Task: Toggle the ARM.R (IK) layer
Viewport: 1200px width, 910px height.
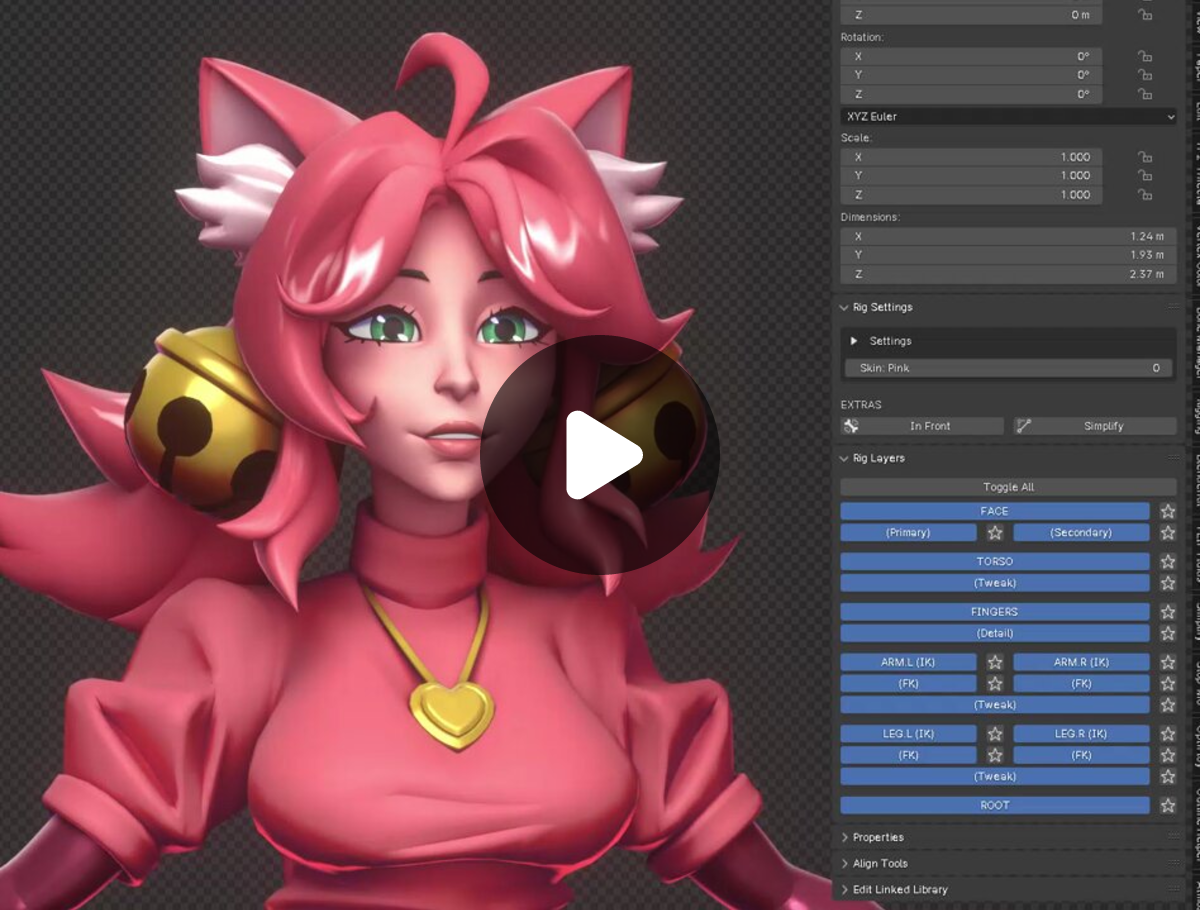Action: point(1081,662)
